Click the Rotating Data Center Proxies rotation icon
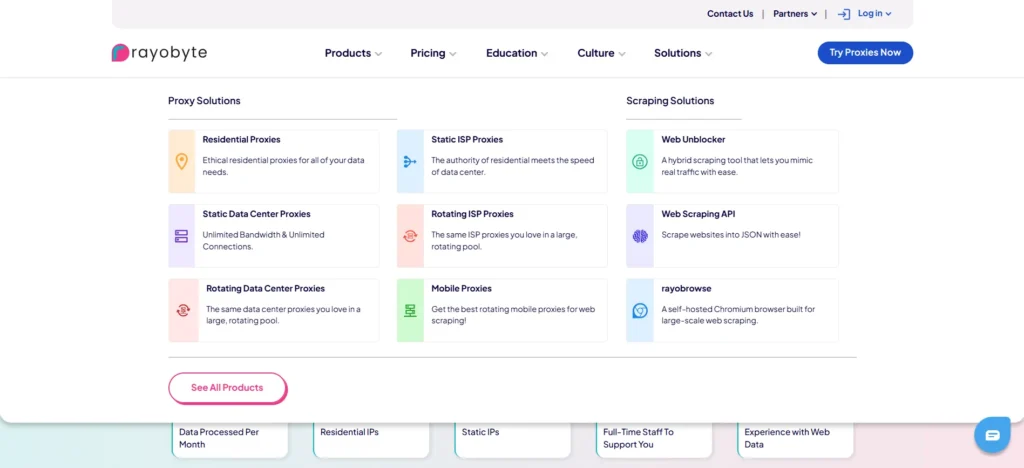 tap(183, 311)
